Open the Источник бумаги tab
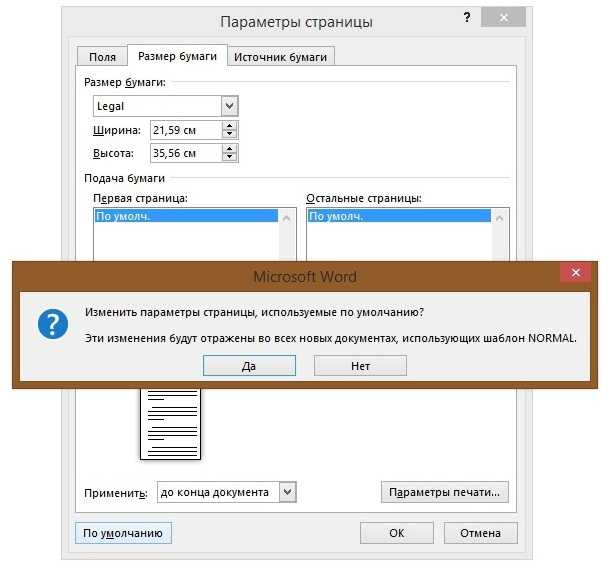This screenshot has width=613, height=577. pyautogui.click(x=280, y=57)
